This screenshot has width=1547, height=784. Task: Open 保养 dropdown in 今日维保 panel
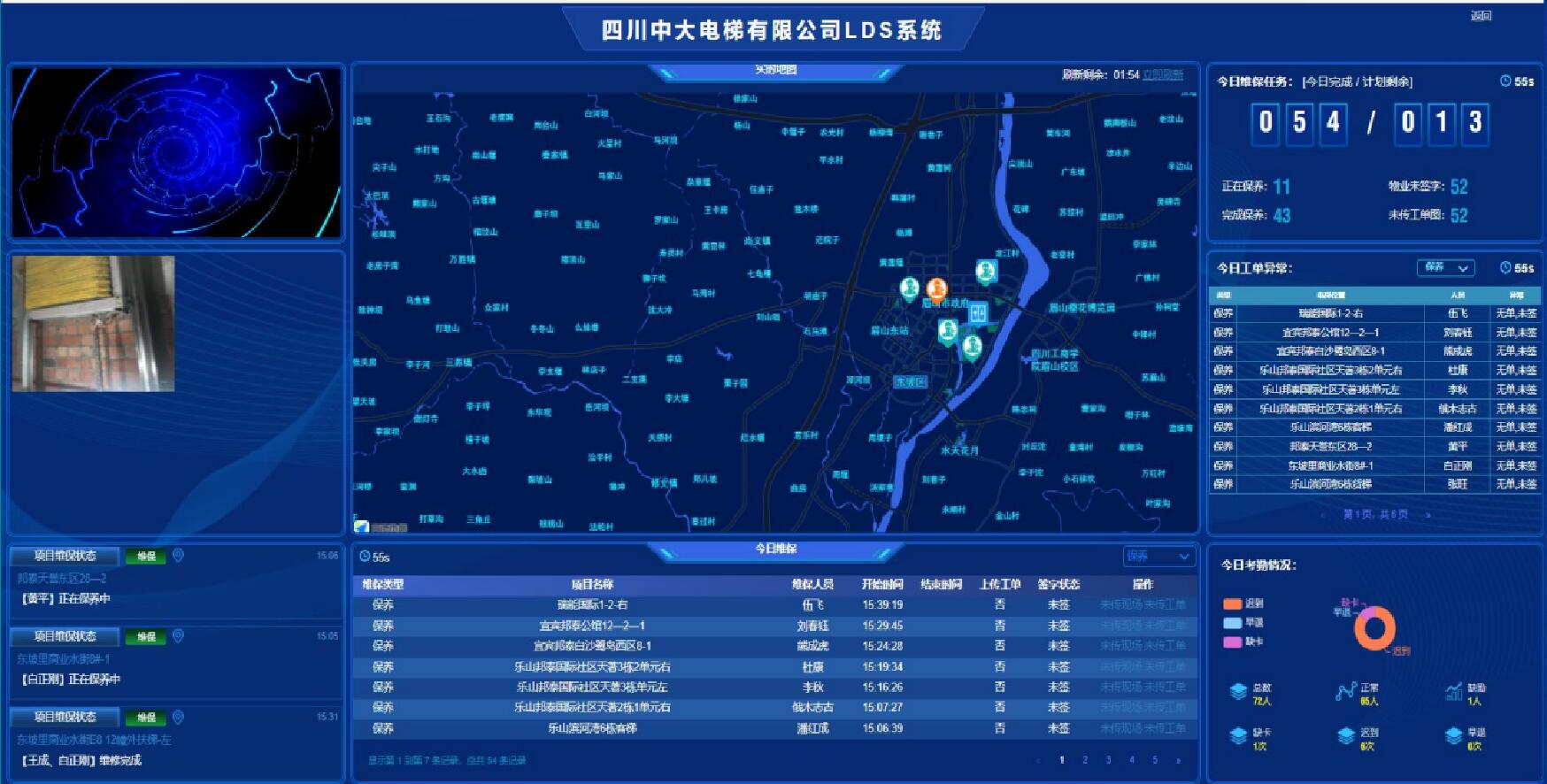click(x=1159, y=556)
